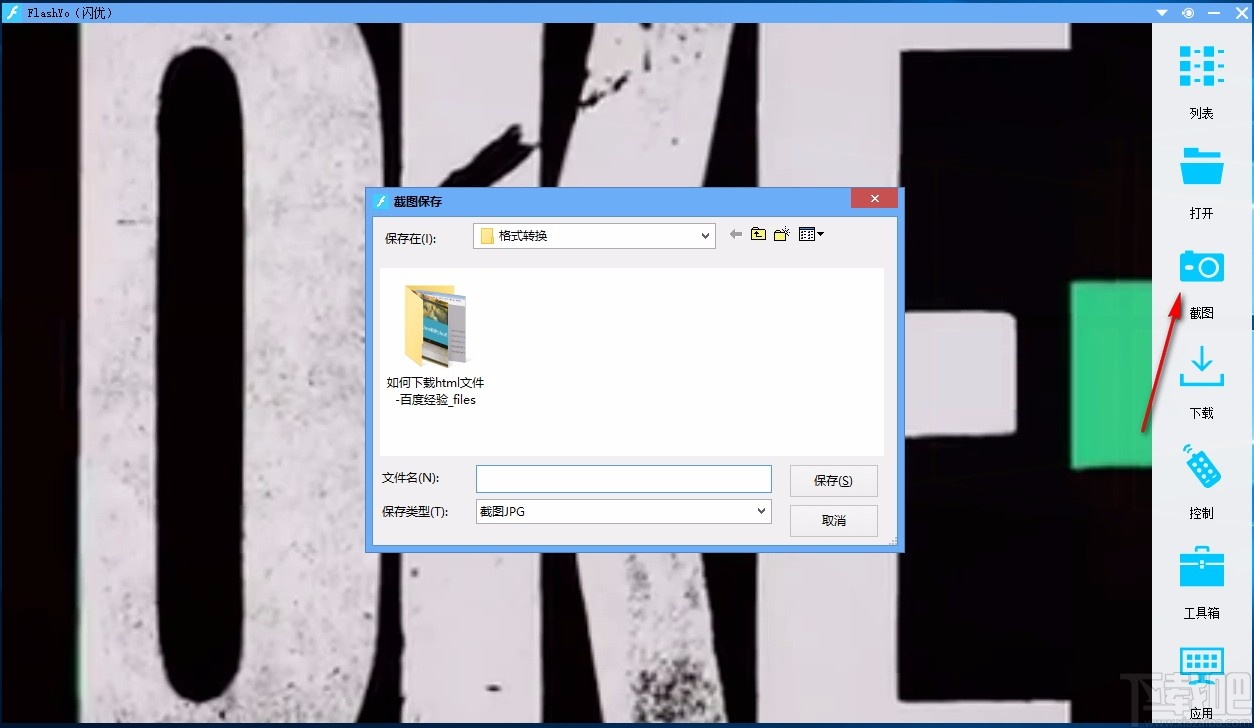Image resolution: width=1254 pixels, height=728 pixels.
Task: Open the 控制 remote control feature
Action: click(x=1200, y=467)
